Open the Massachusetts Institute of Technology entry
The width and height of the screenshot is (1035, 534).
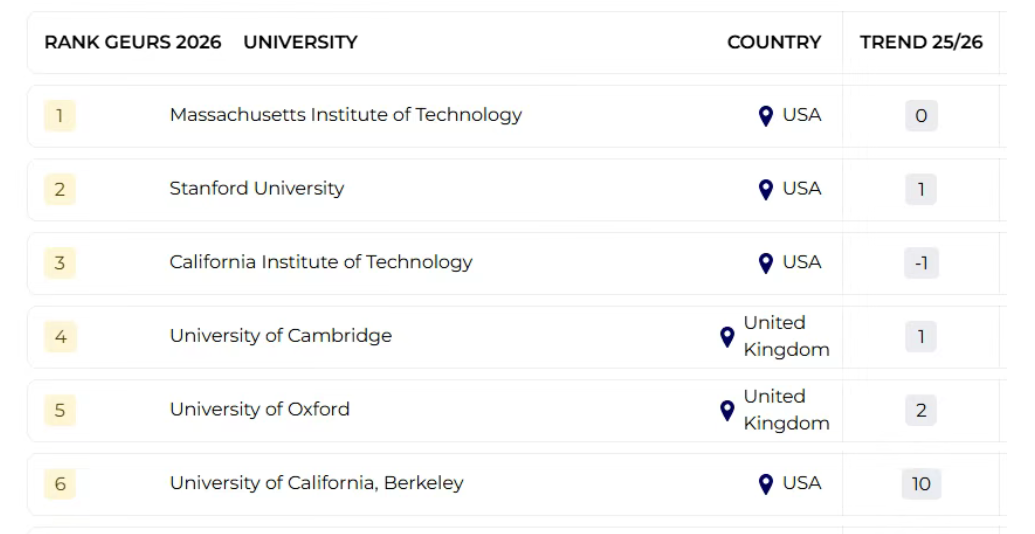click(345, 115)
